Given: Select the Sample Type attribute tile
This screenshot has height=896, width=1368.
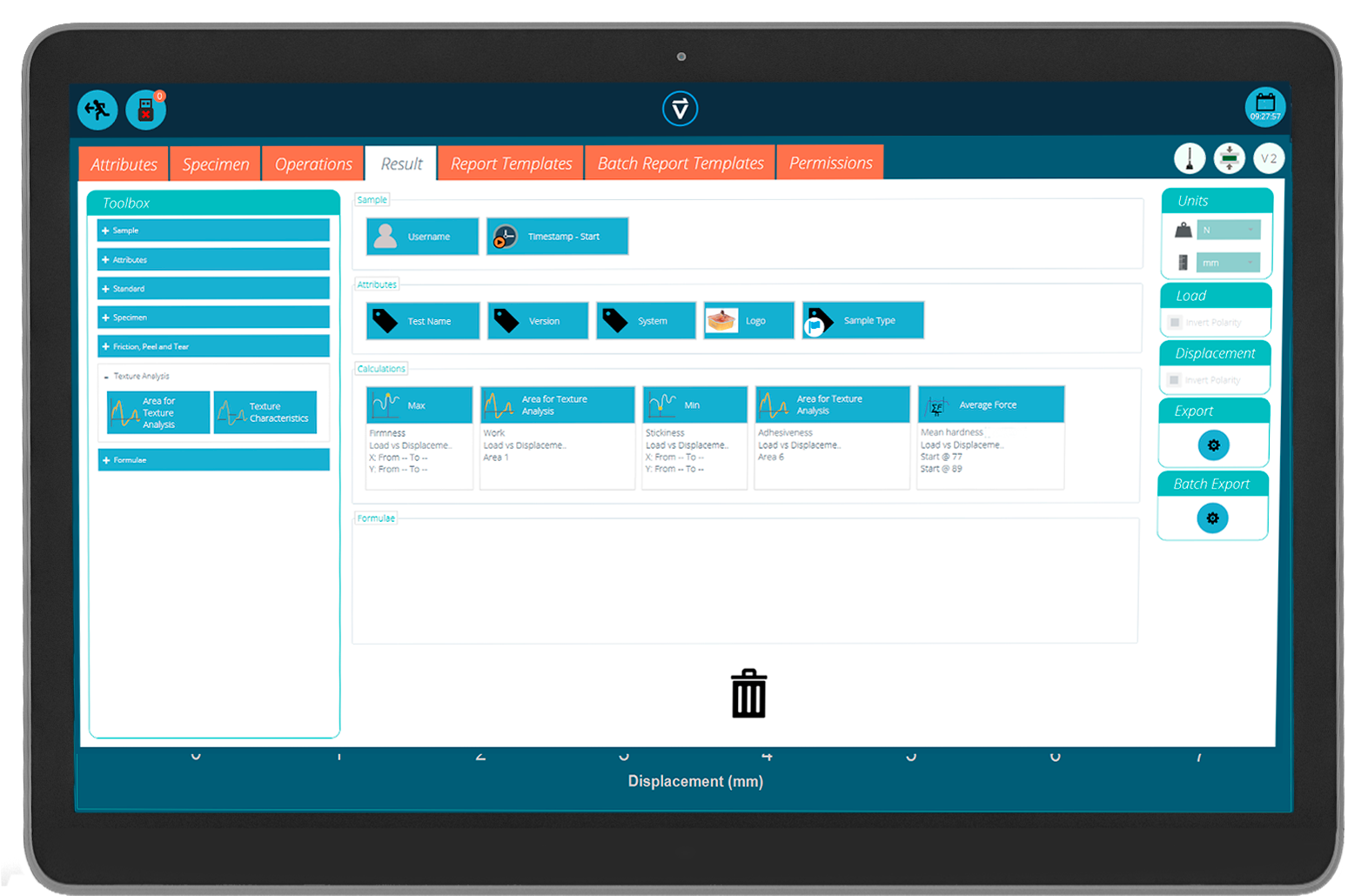Looking at the screenshot, I should point(862,320).
